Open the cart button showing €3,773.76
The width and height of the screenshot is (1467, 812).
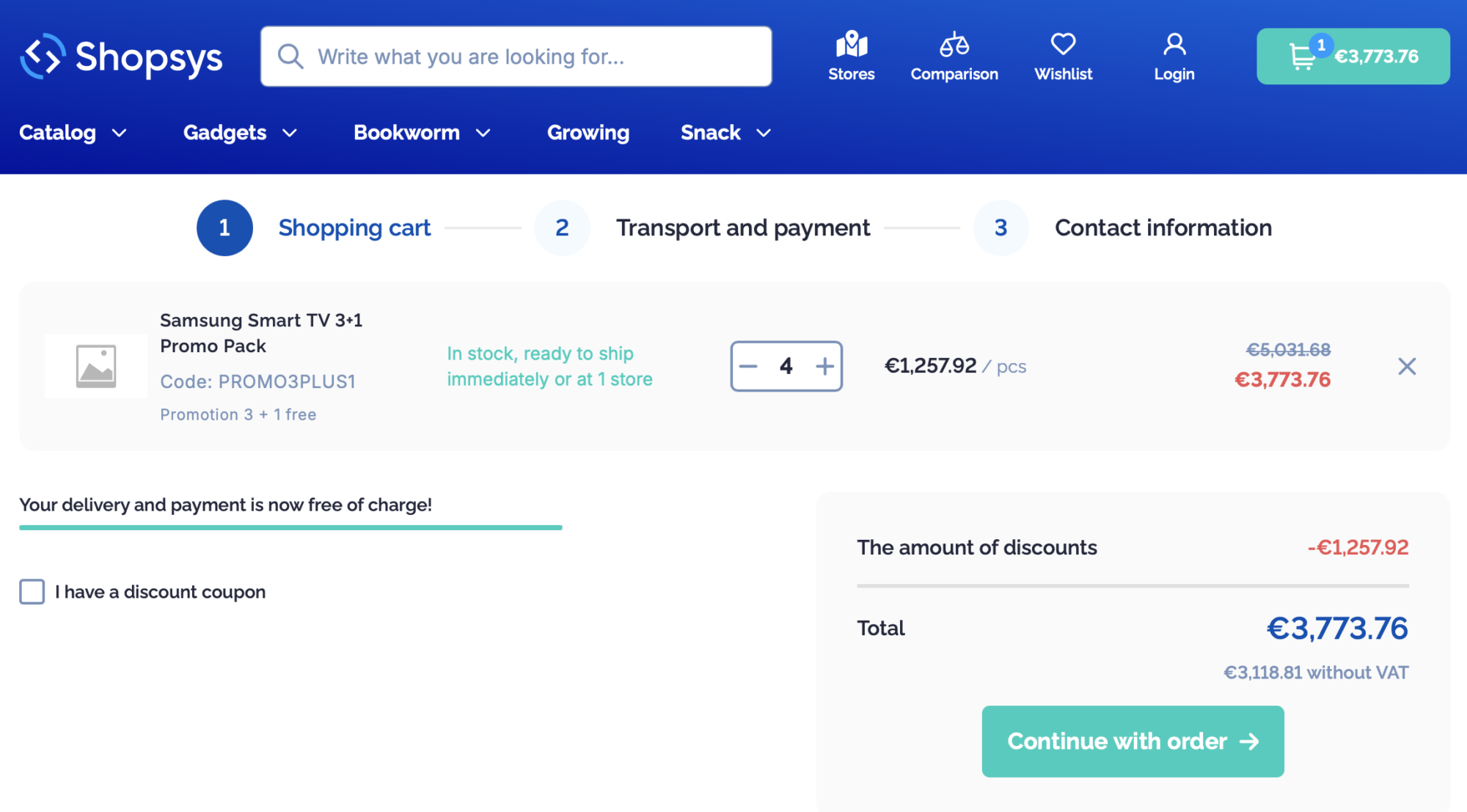click(x=1353, y=56)
